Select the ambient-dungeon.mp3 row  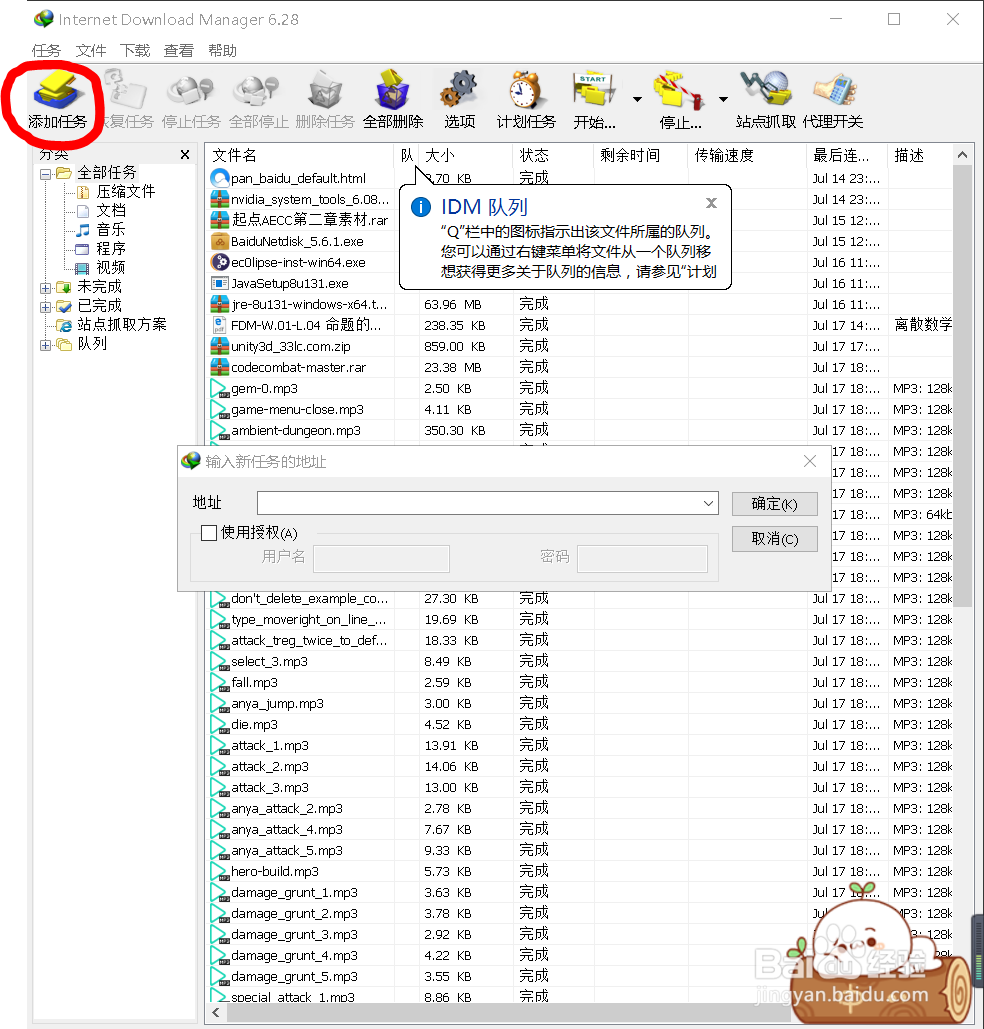tap(580, 430)
